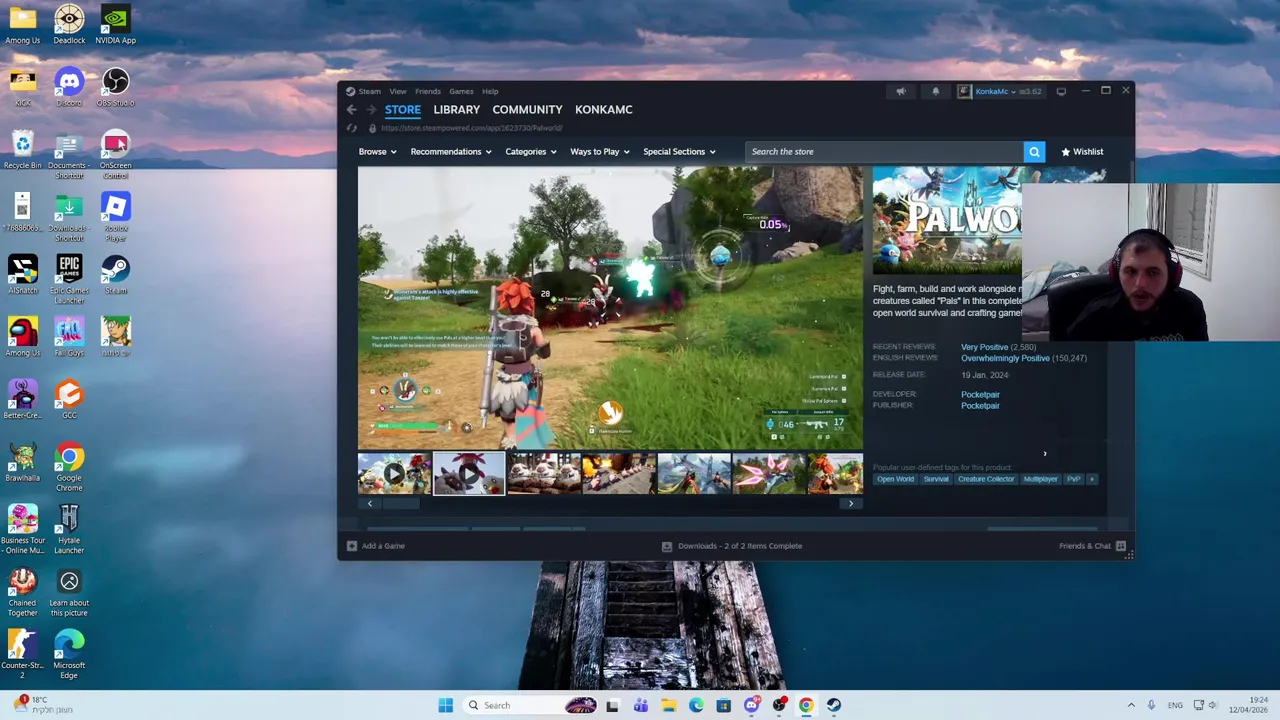Screen dimensions: 1280x720
Task: Open the Friends menu
Action: coord(427,91)
